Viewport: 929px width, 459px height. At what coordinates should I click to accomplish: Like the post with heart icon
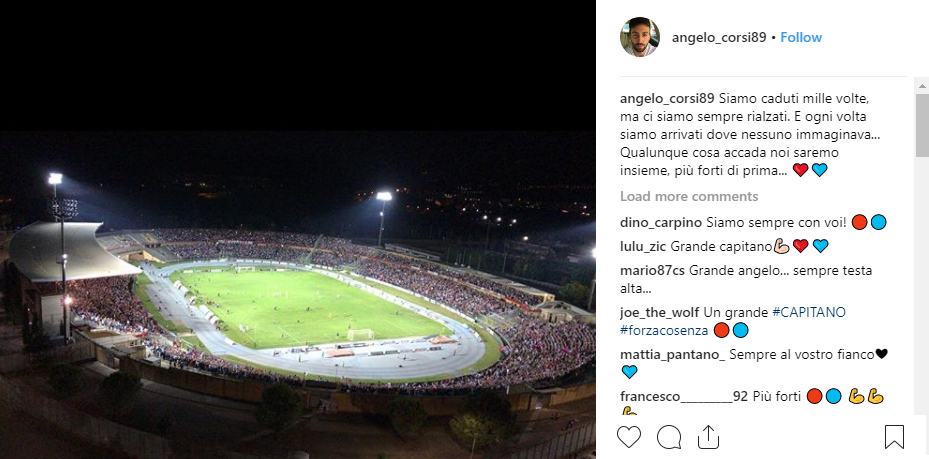click(629, 437)
